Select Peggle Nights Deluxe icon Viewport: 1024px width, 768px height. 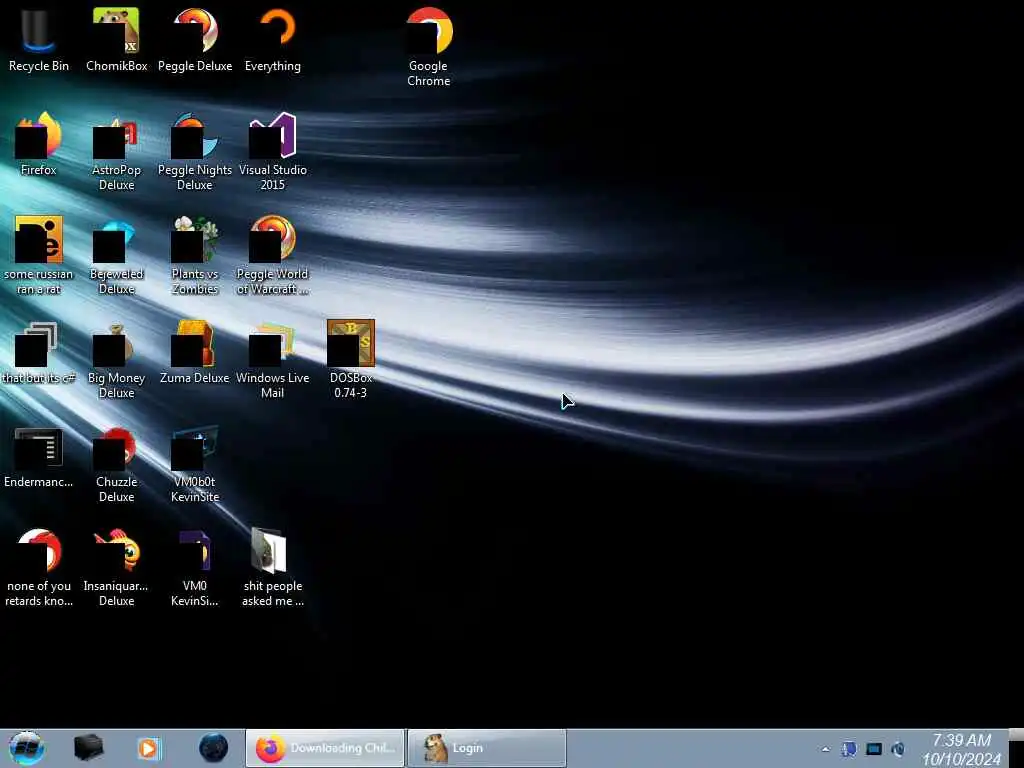pyautogui.click(x=195, y=152)
